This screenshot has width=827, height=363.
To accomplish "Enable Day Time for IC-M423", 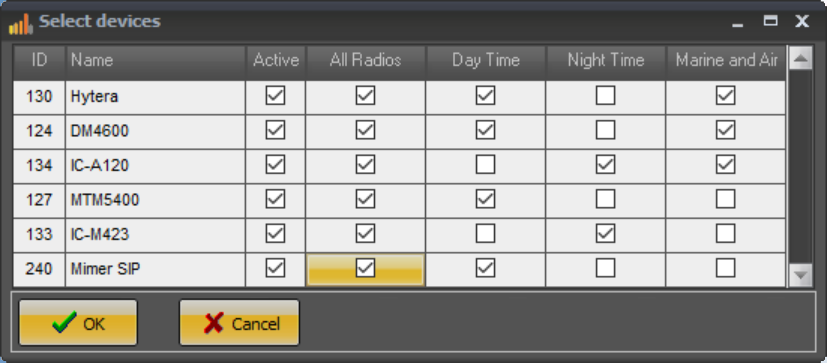I will pyautogui.click(x=485, y=234).
